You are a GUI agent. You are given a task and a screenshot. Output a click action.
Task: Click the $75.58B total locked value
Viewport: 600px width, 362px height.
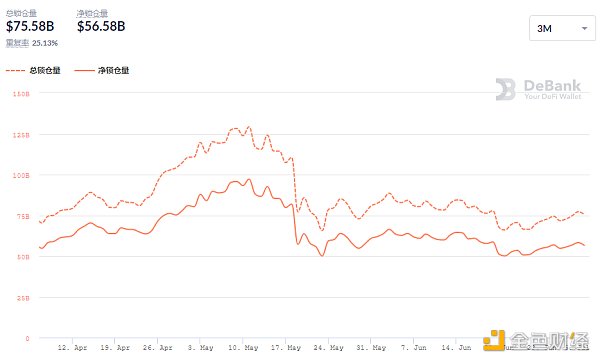click(30, 26)
